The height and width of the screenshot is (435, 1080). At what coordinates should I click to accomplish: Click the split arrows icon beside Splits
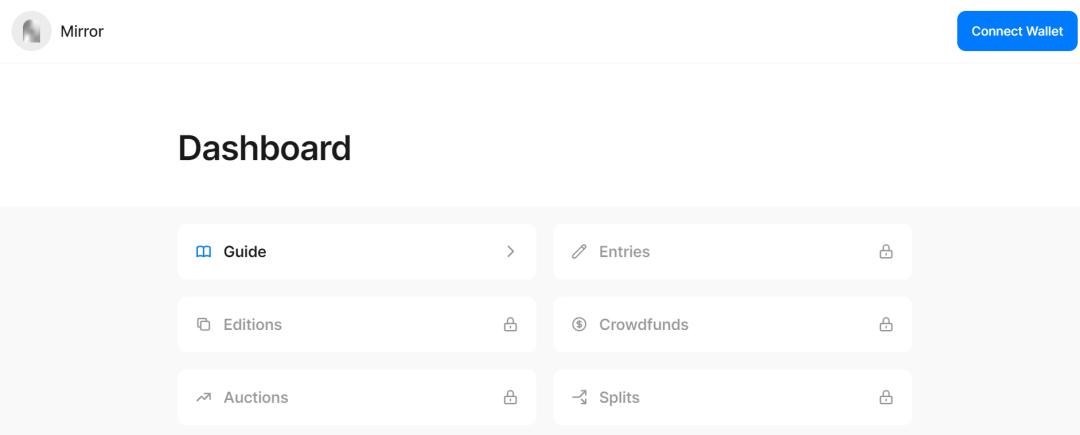tap(579, 398)
